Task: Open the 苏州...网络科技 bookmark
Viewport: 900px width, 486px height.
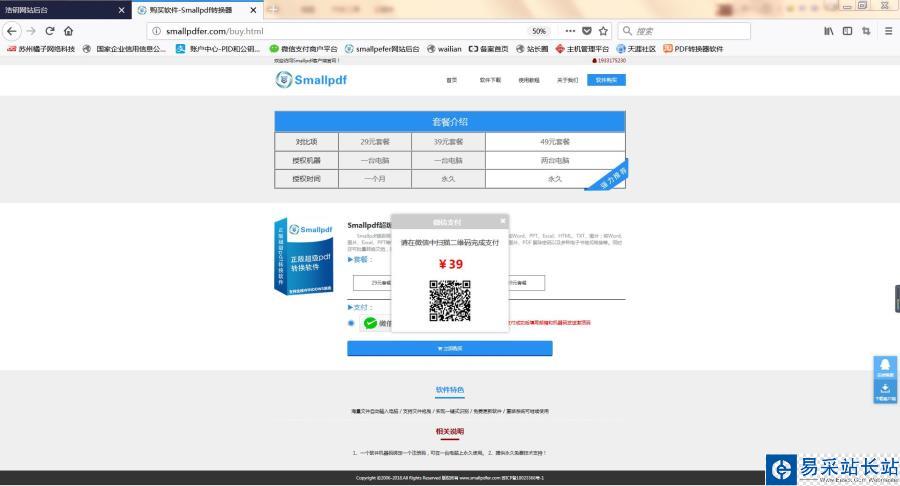Action: 41,49
